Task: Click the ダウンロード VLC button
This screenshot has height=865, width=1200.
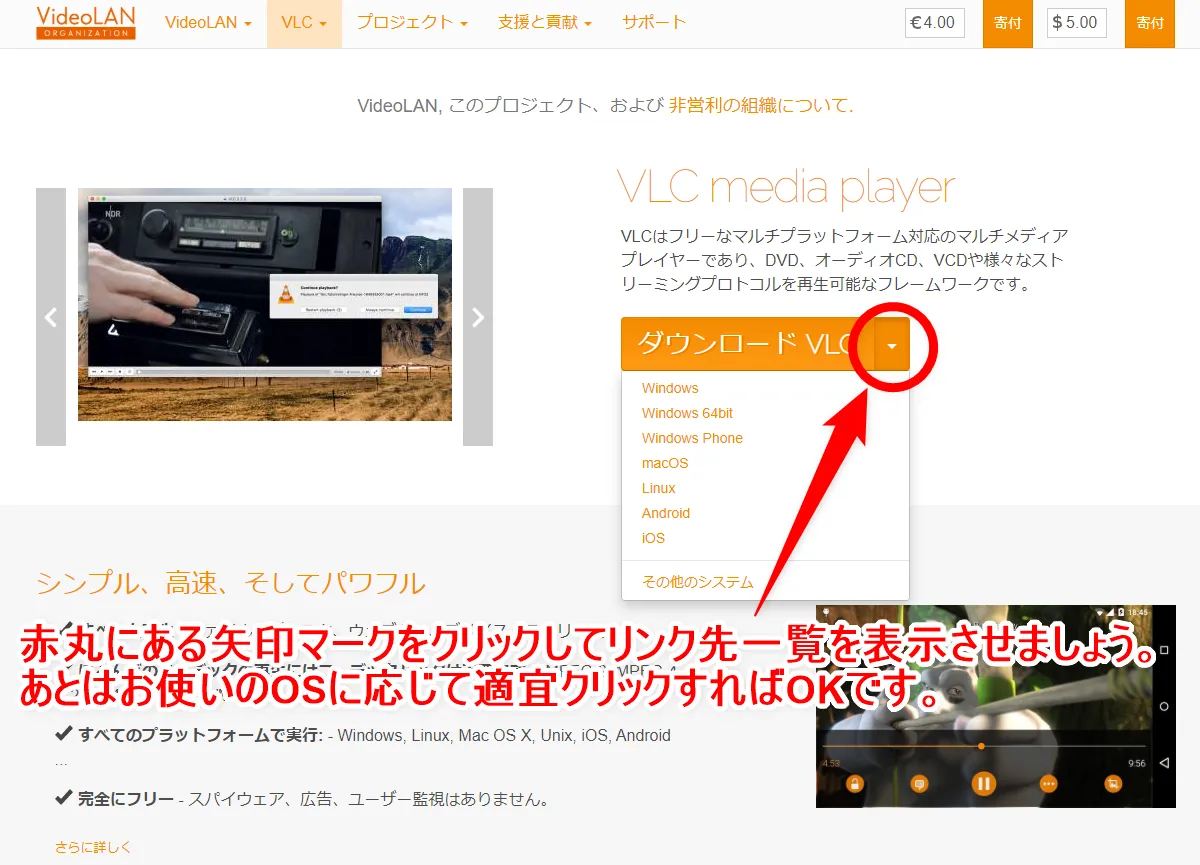Action: [747, 344]
